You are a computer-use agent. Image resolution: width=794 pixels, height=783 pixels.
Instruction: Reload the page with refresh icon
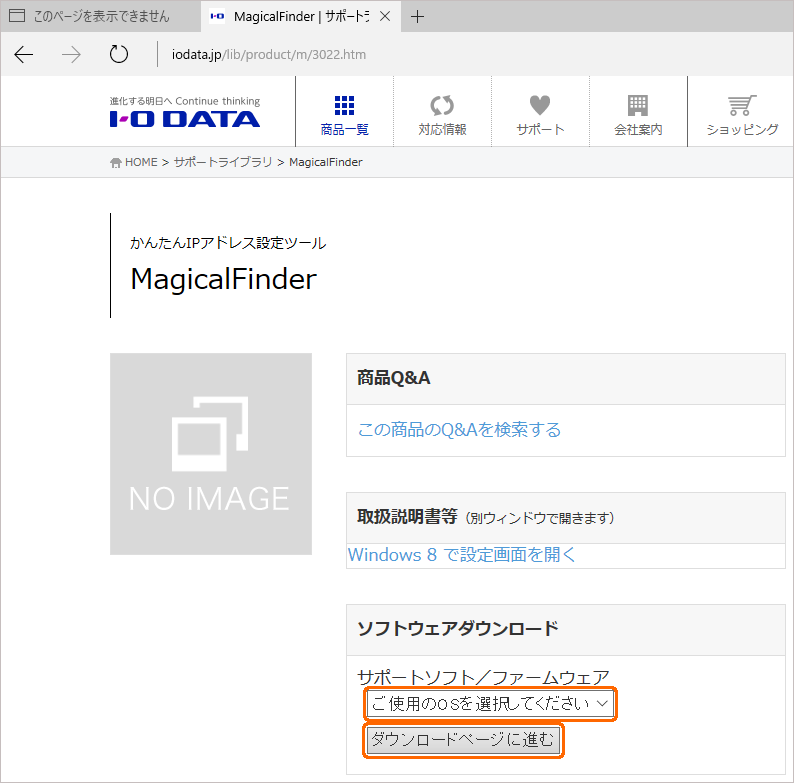coord(118,54)
